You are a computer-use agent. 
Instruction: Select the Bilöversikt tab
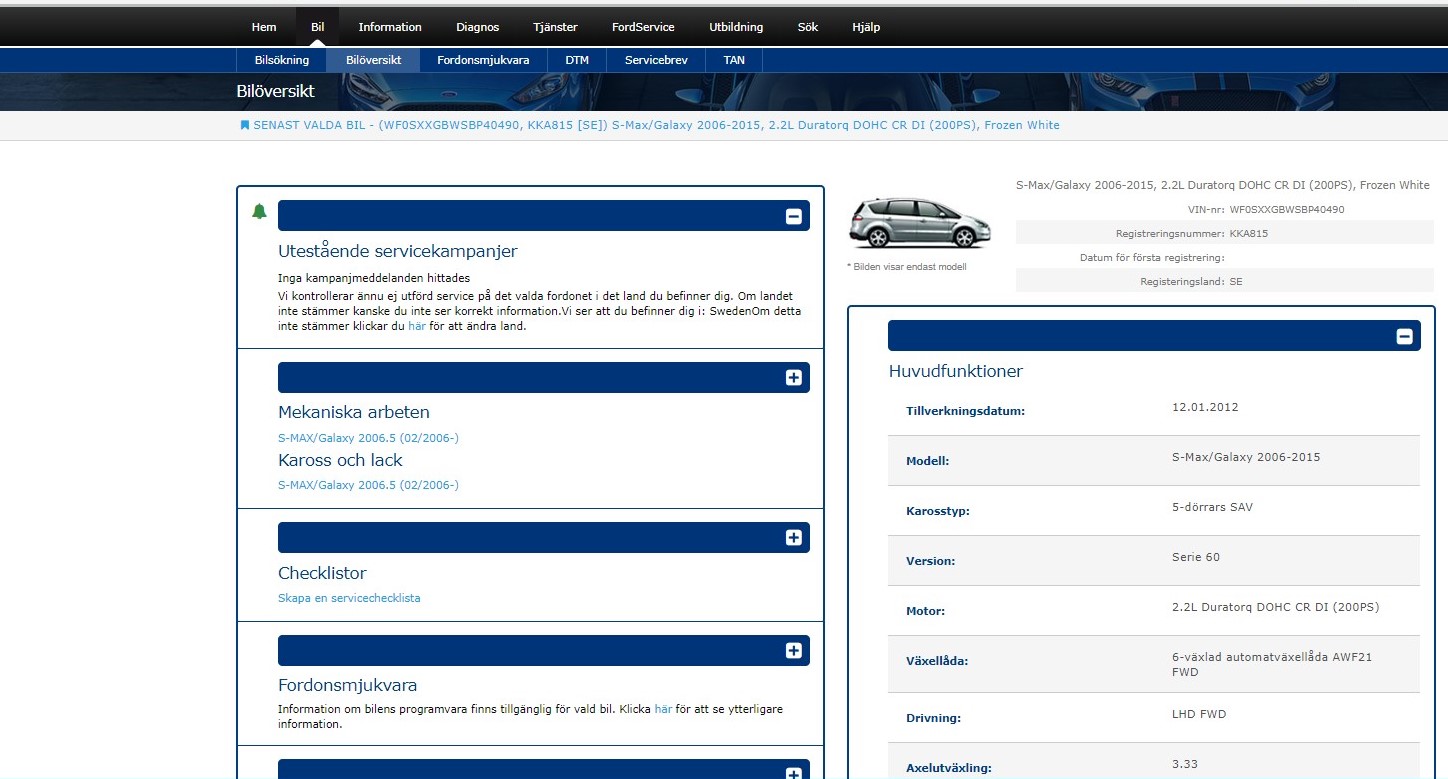(x=374, y=60)
